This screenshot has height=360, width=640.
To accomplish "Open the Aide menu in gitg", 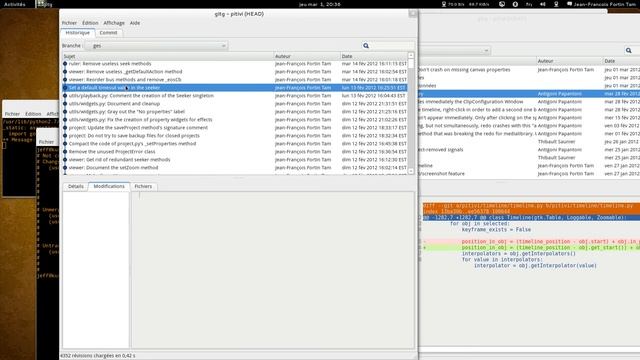I will click(x=135, y=23).
